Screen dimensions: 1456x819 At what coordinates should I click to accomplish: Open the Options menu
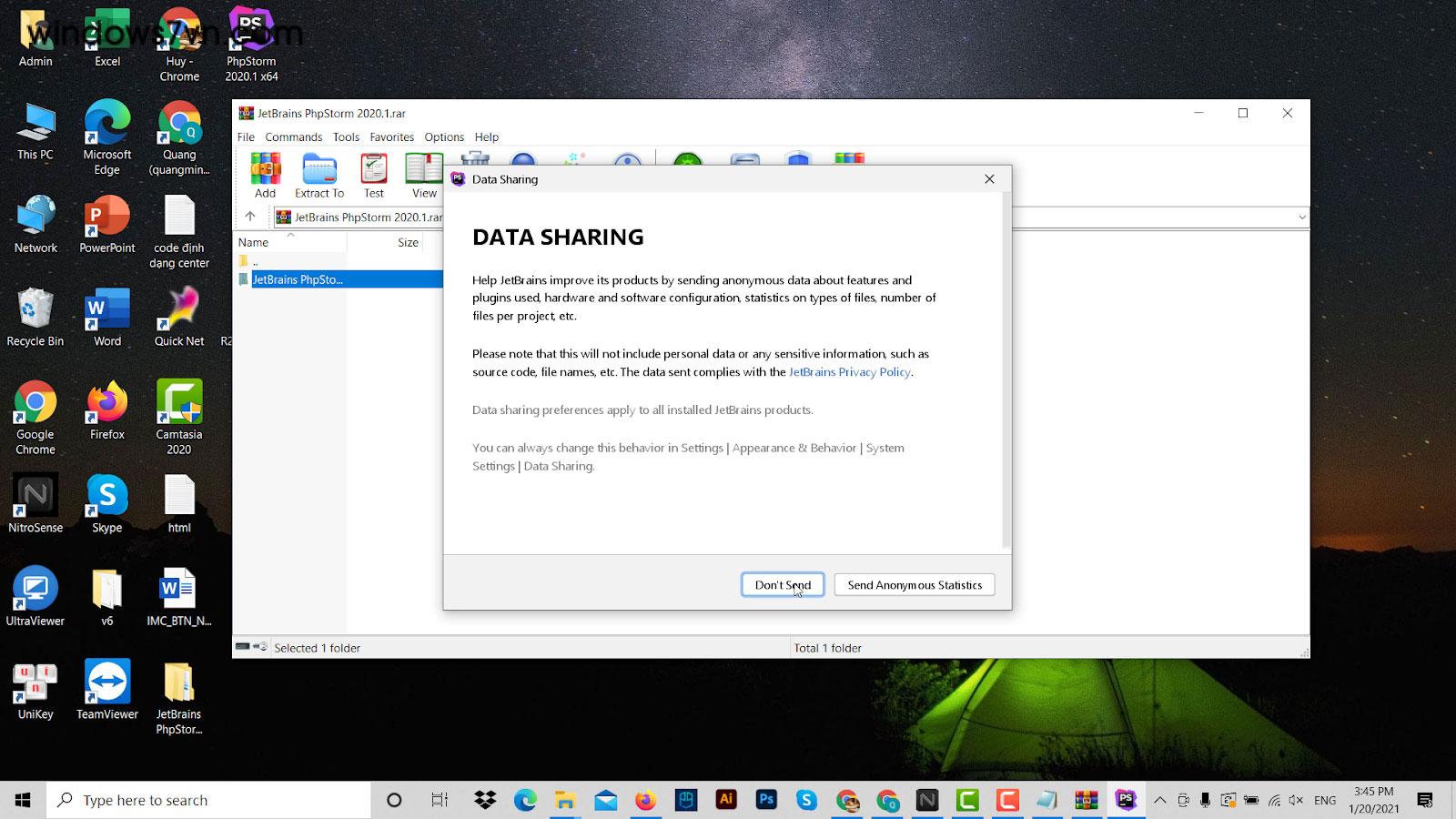444,137
